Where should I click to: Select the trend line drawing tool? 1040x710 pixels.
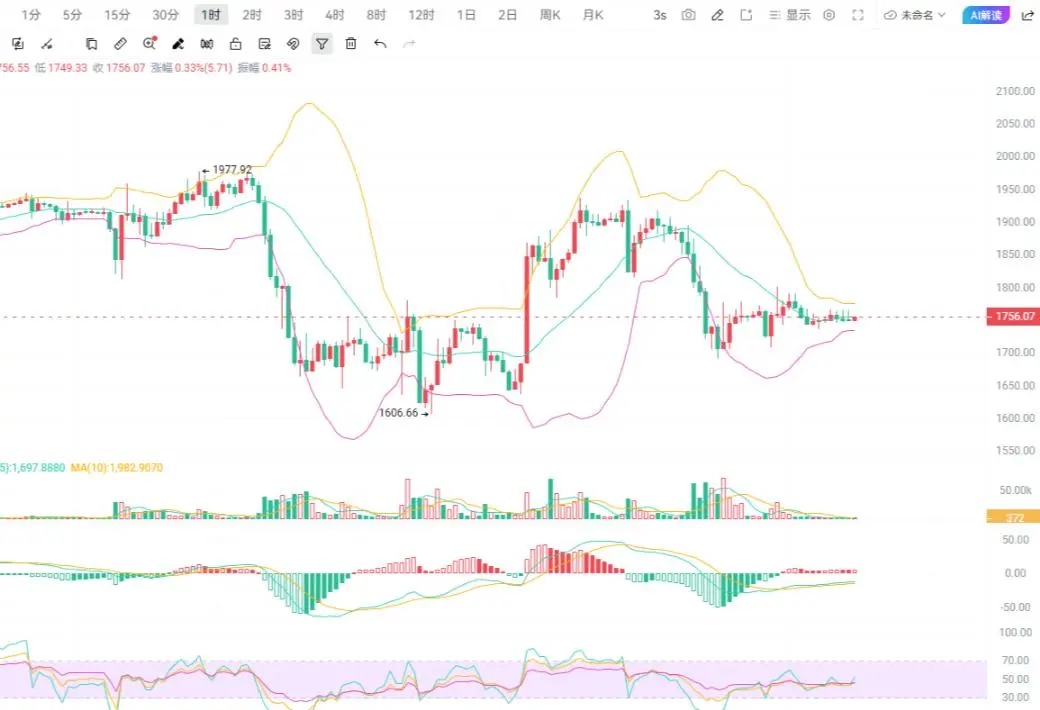[x=47, y=44]
